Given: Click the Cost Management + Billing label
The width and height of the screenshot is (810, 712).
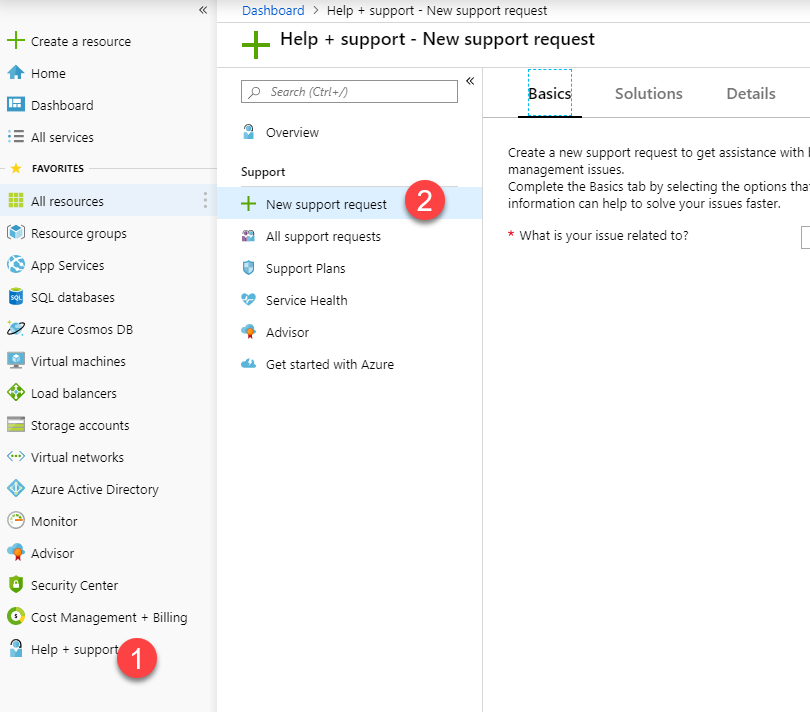Looking at the screenshot, I should click(109, 617).
